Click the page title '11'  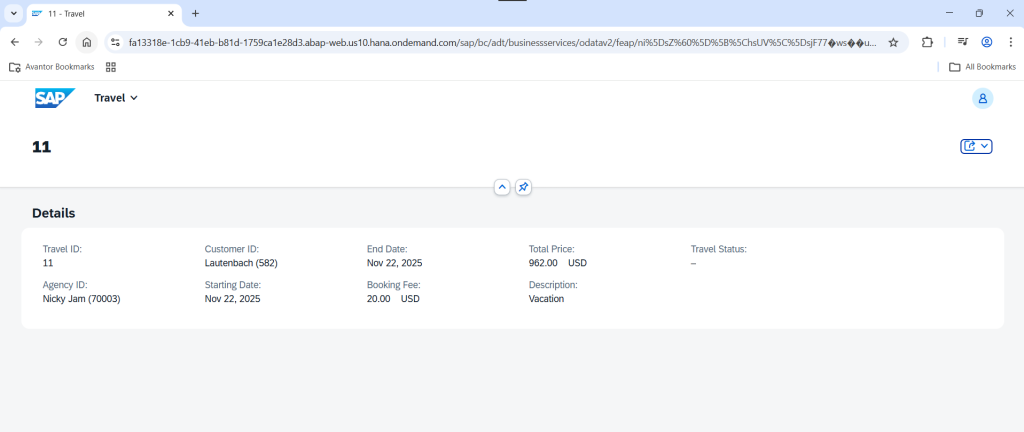(x=42, y=147)
